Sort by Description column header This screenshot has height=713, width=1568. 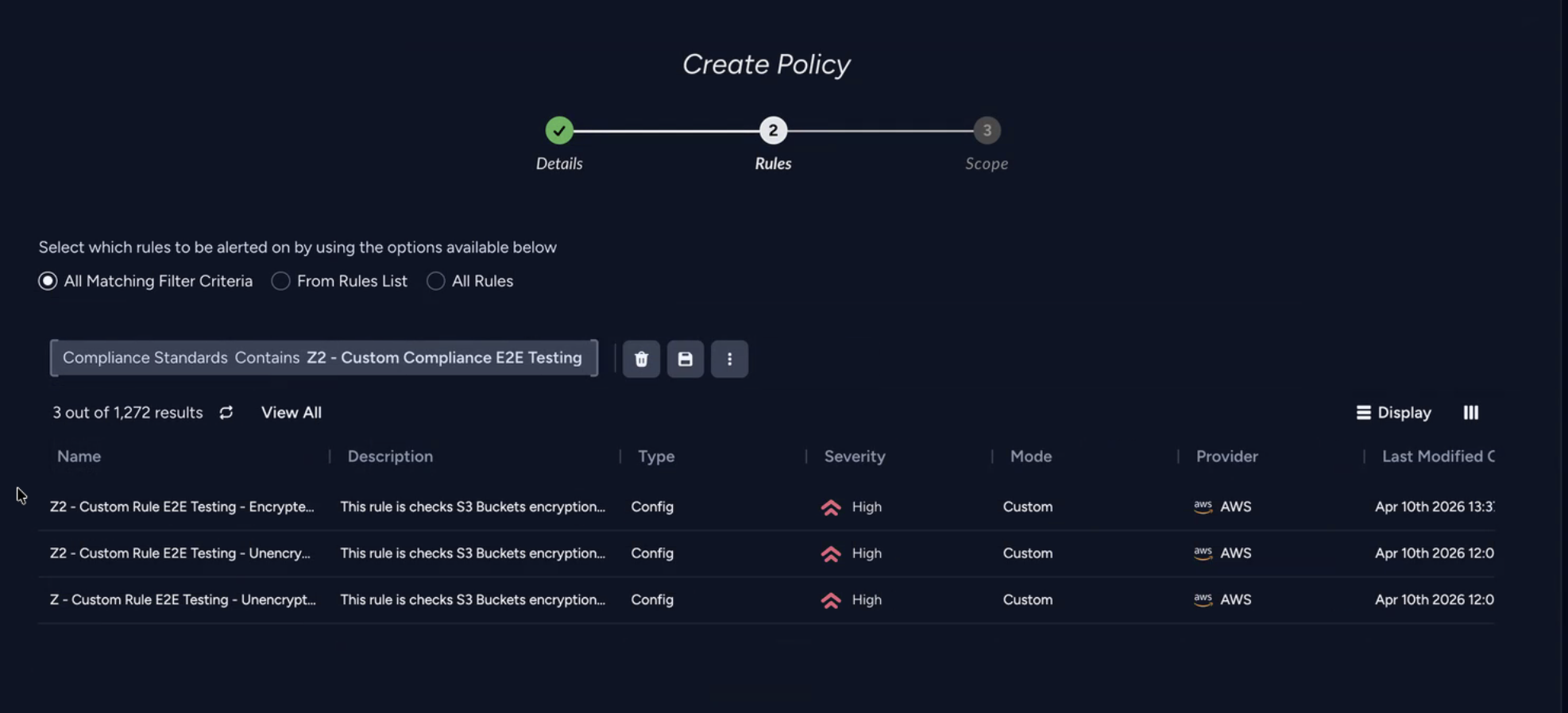pos(390,457)
